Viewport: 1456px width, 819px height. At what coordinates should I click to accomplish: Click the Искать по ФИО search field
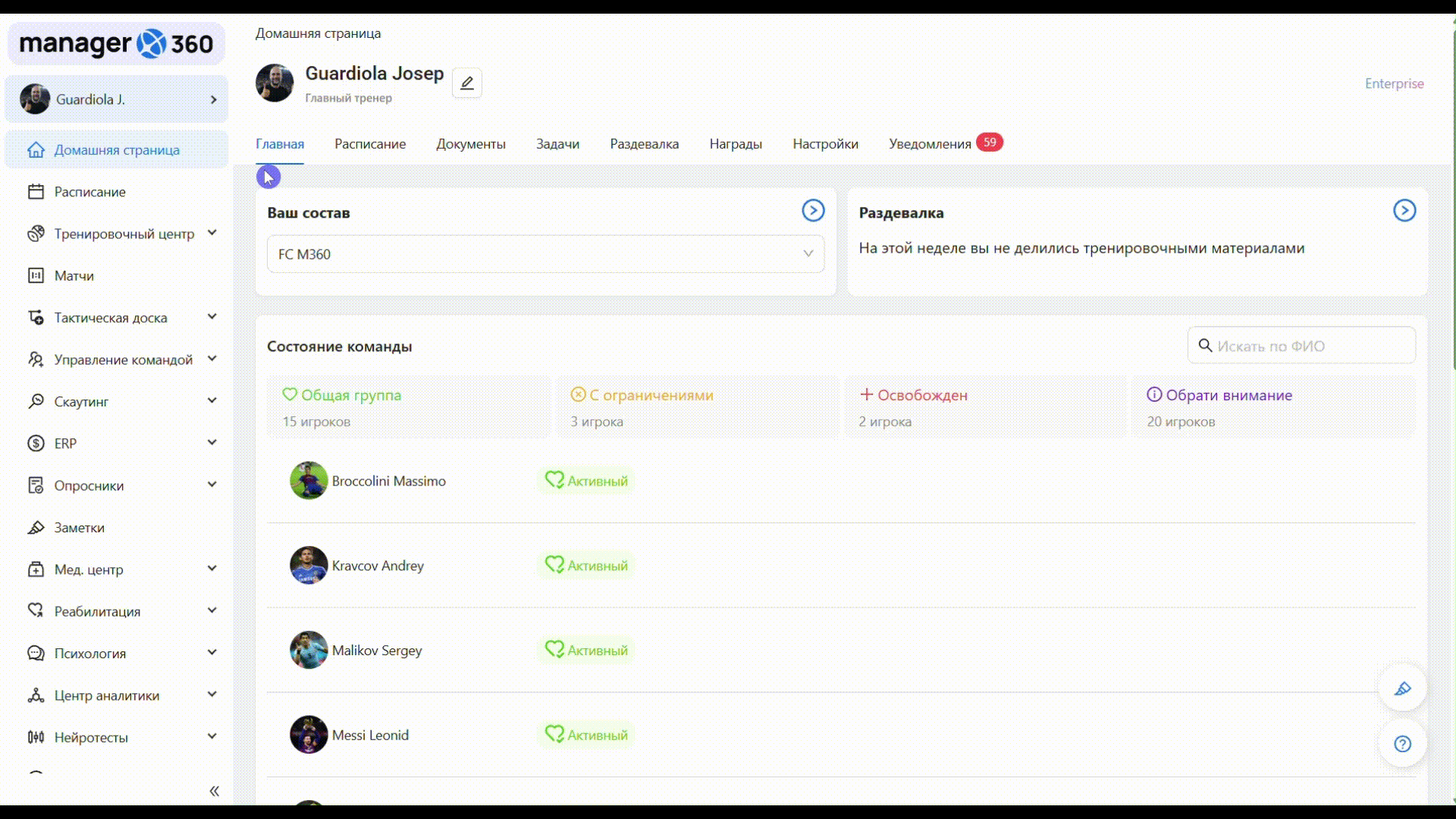pos(1310,346)
